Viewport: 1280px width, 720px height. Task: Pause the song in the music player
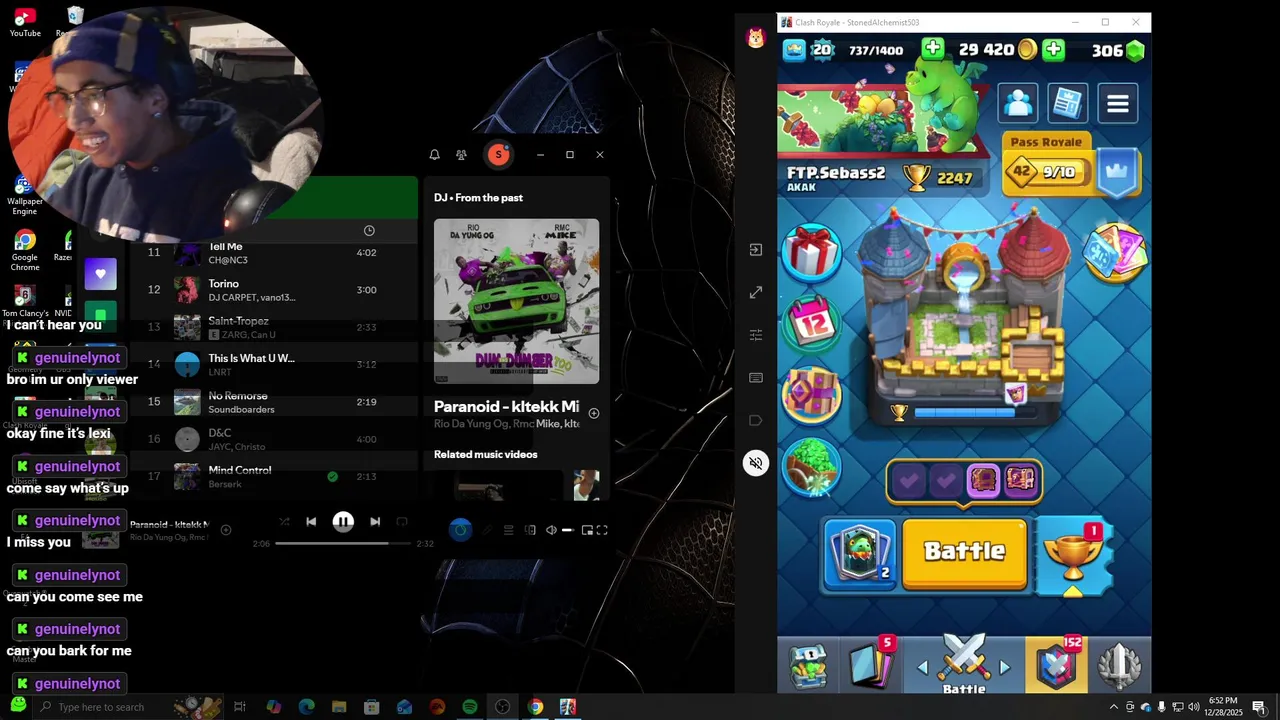343,521
